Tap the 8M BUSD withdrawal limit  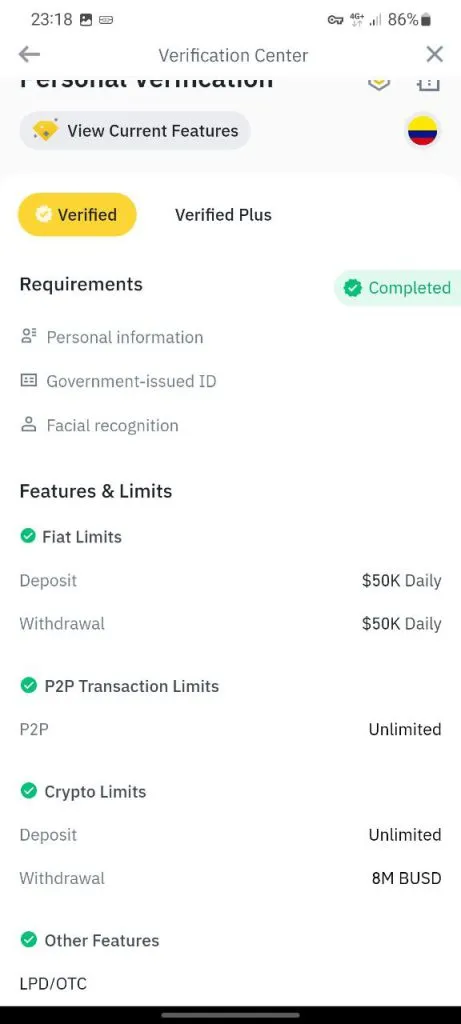[x=406, y=878]
